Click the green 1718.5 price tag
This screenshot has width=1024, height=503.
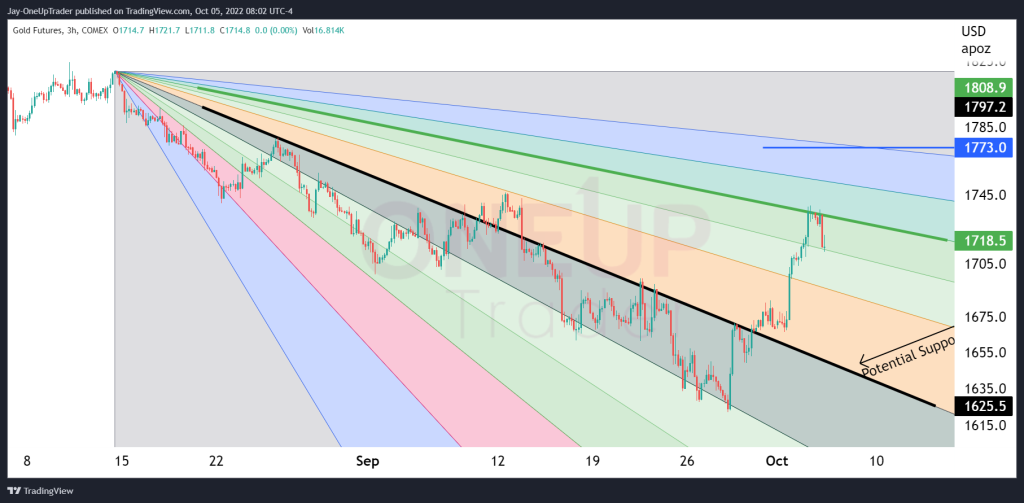[x=984, y=241]
